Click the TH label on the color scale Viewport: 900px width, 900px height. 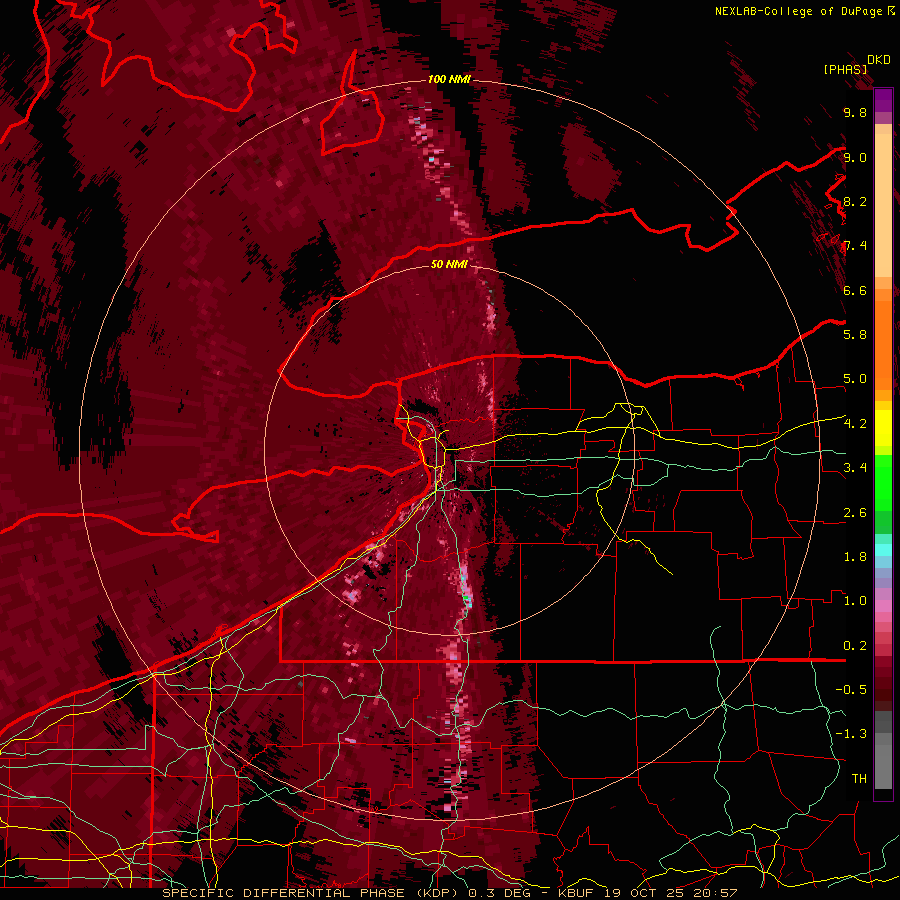click(859, 779)
